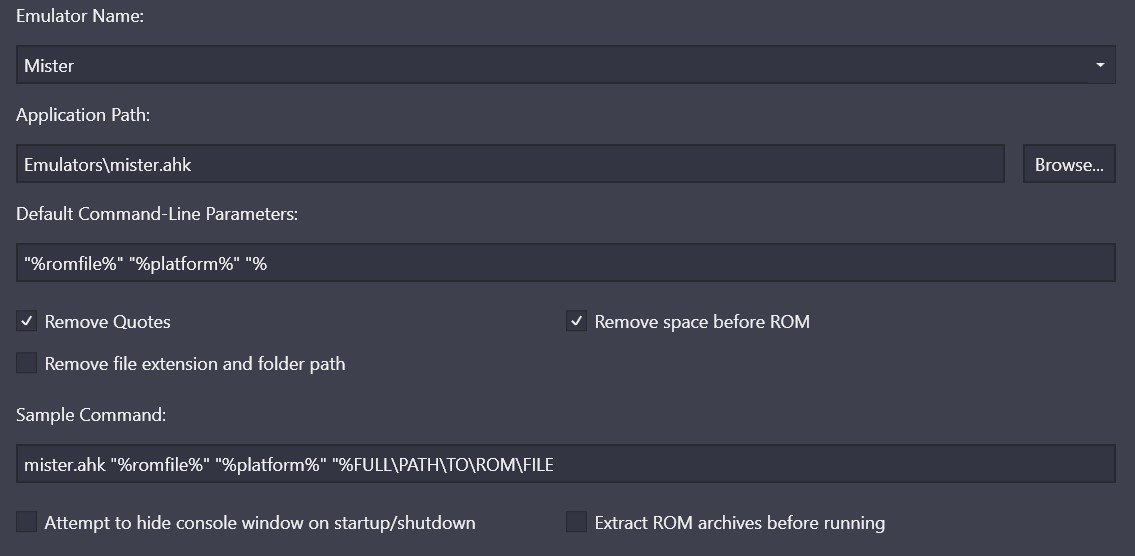Check 'Attempt to hide console window' checkbox
The height and width of the screenshot is (556, 1135).
[27, 522]
